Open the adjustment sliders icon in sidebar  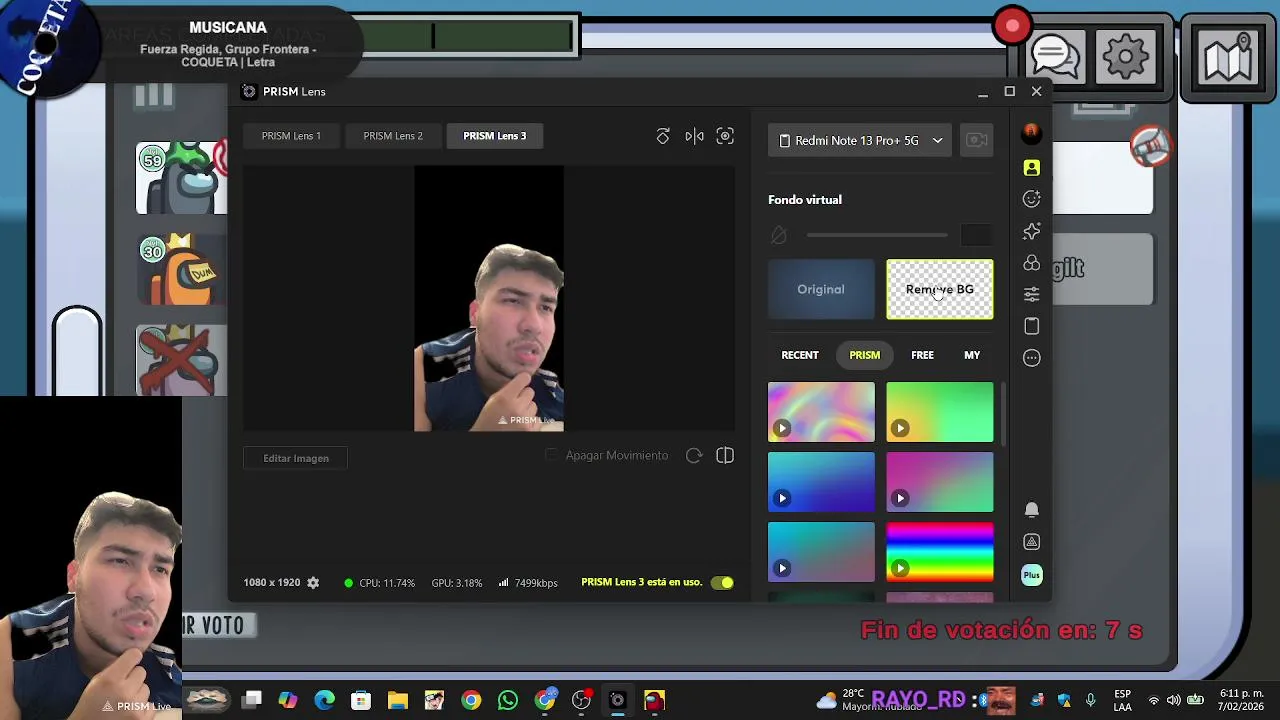click(x=1031, y=294)
